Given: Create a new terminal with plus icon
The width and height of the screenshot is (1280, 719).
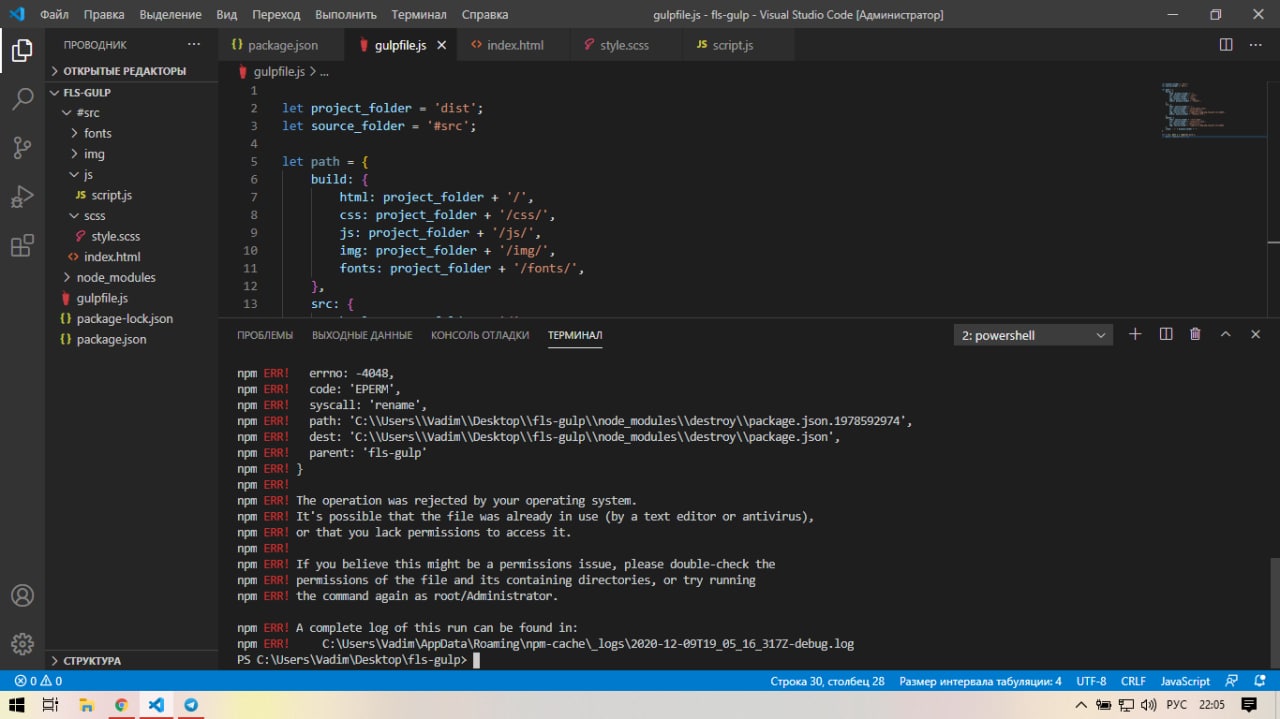Looking at the screenshot, I should [1135, 335].
